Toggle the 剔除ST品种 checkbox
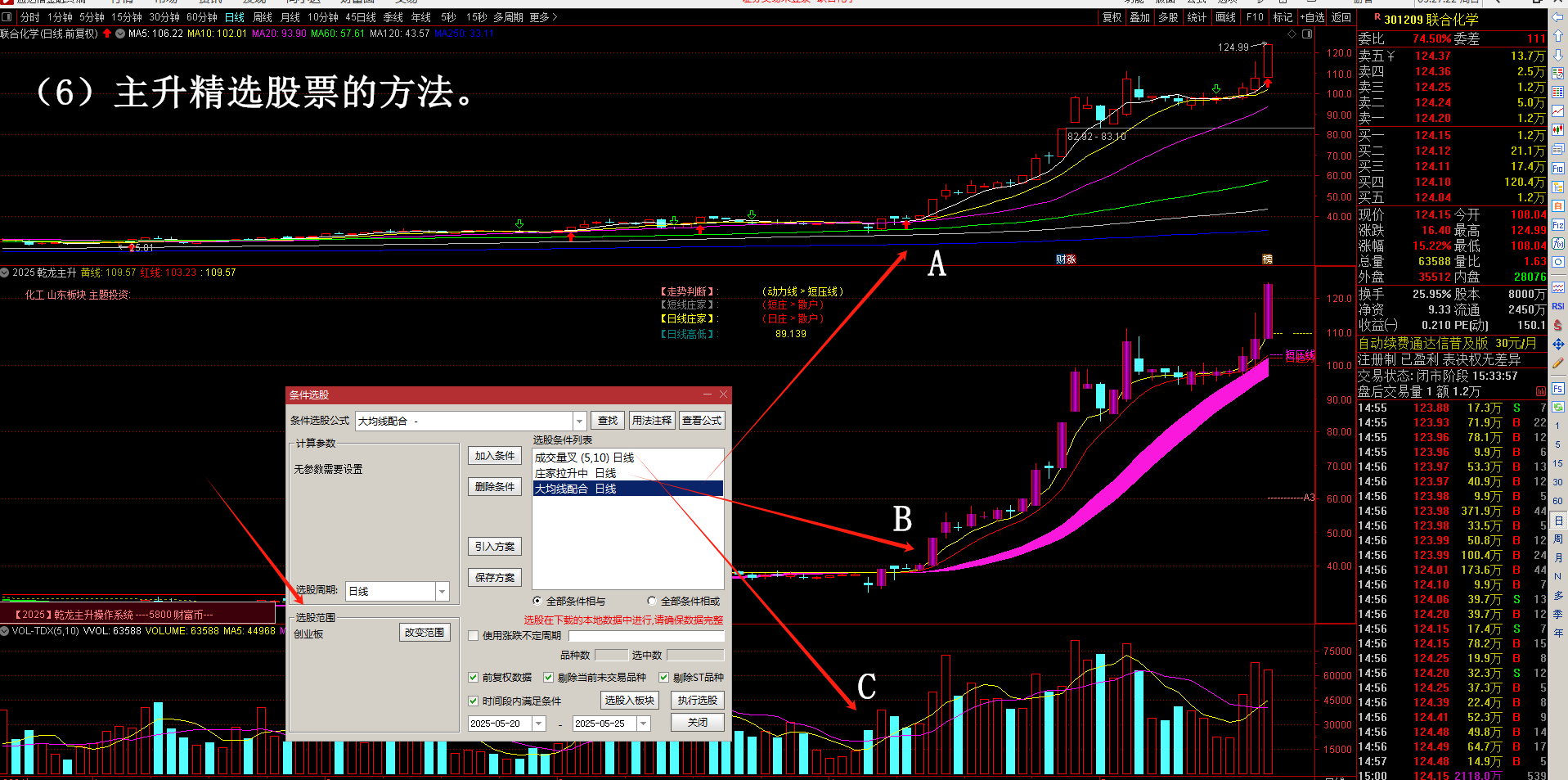This screenshot has height=780, width=1568. coord(664,677)
